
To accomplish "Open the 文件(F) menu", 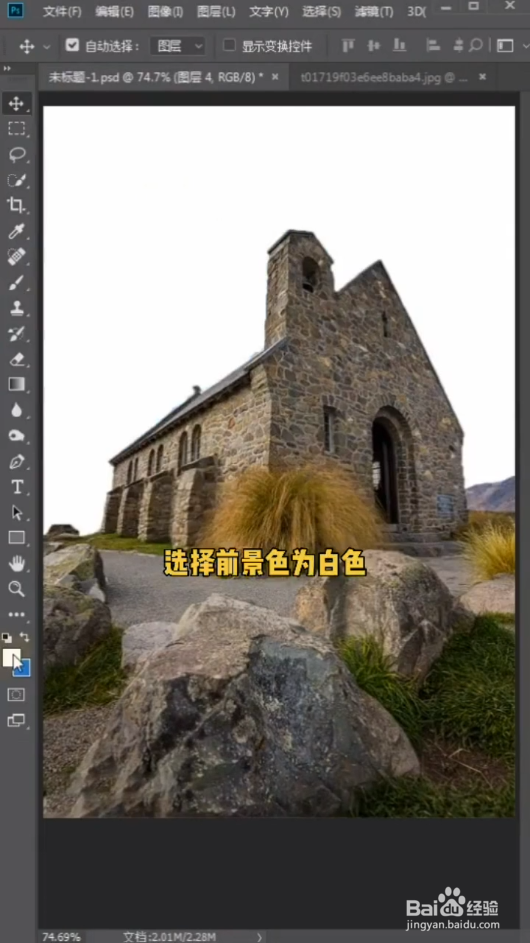I will pos(62,11).
